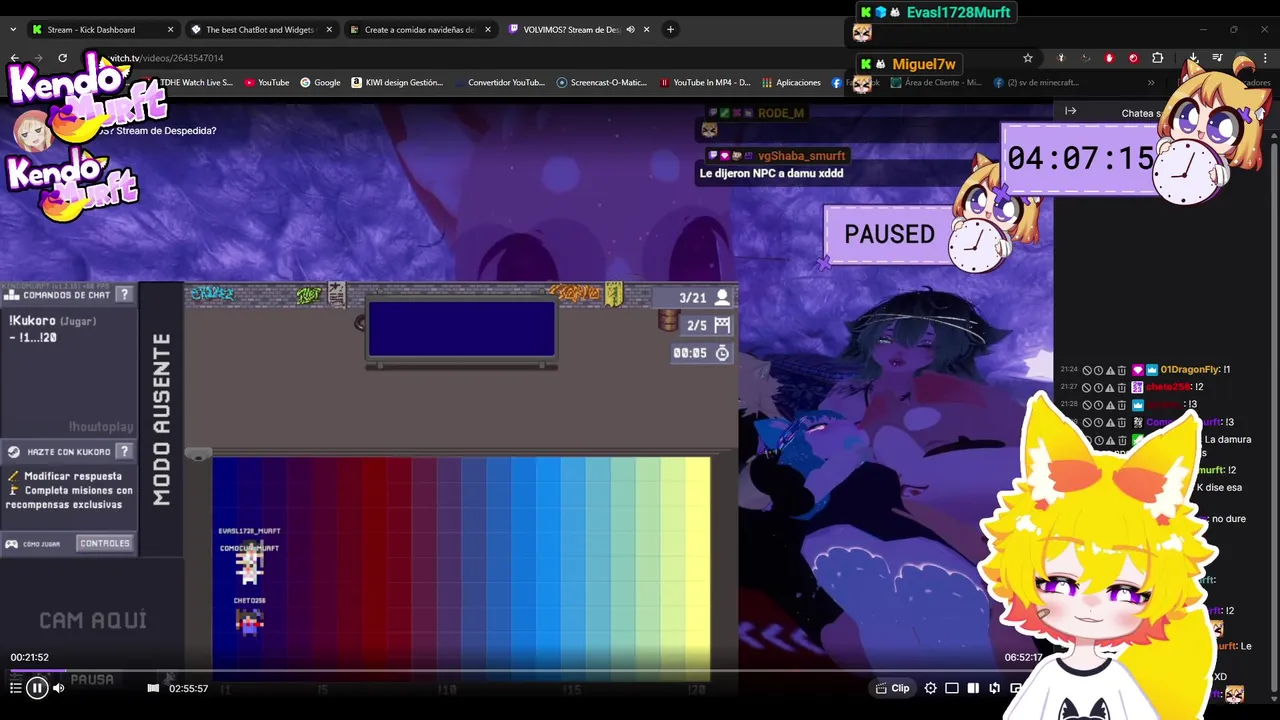Screen dimensions: 1280x720
Task: Open help for Hazte con Kukoro
Action: click(124, 451)
